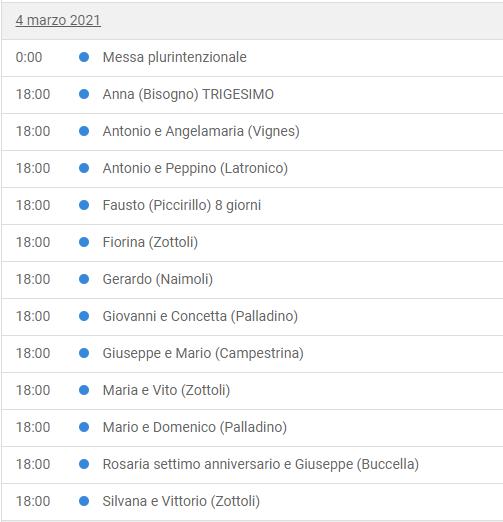503x522 pixels.
Task: Open Anna (Bisogno) TRIGESIMO event
Action: [188, 94]
